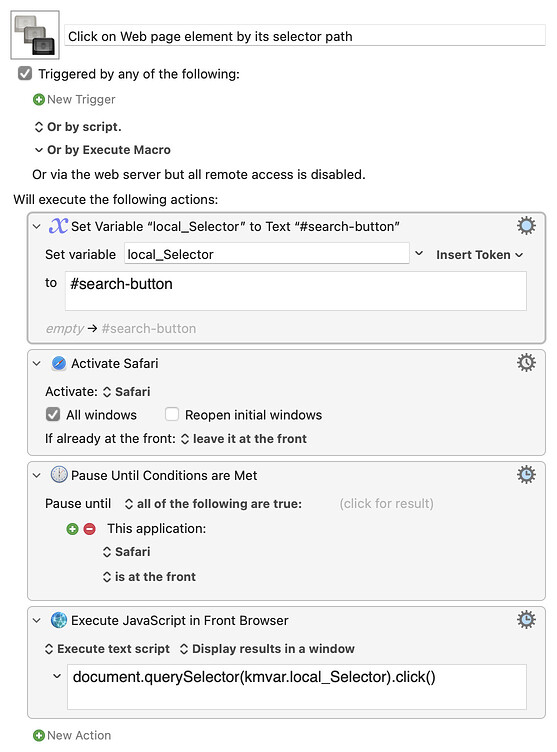Screen dimensions: 557x752
Task: Collapse the Set Variable action
Action: pos(36,226)
